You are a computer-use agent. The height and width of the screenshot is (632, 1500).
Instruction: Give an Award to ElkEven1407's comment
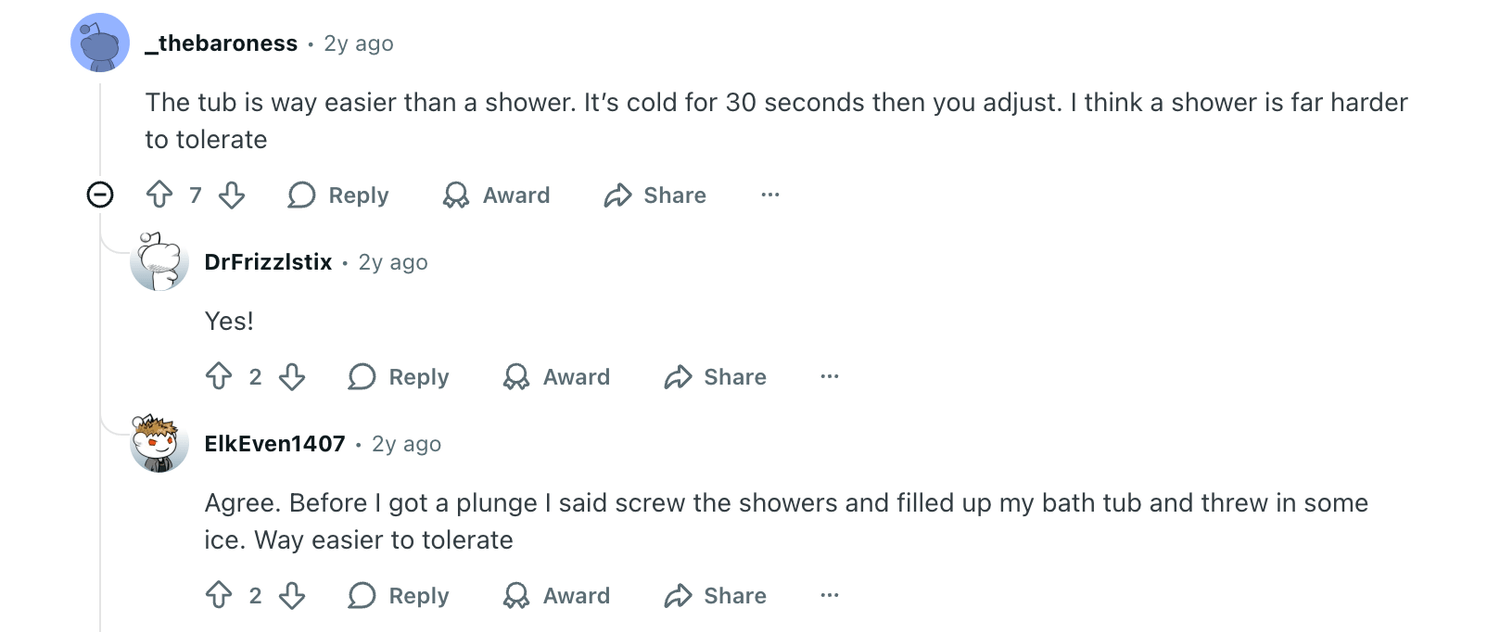tap(556, 596)
